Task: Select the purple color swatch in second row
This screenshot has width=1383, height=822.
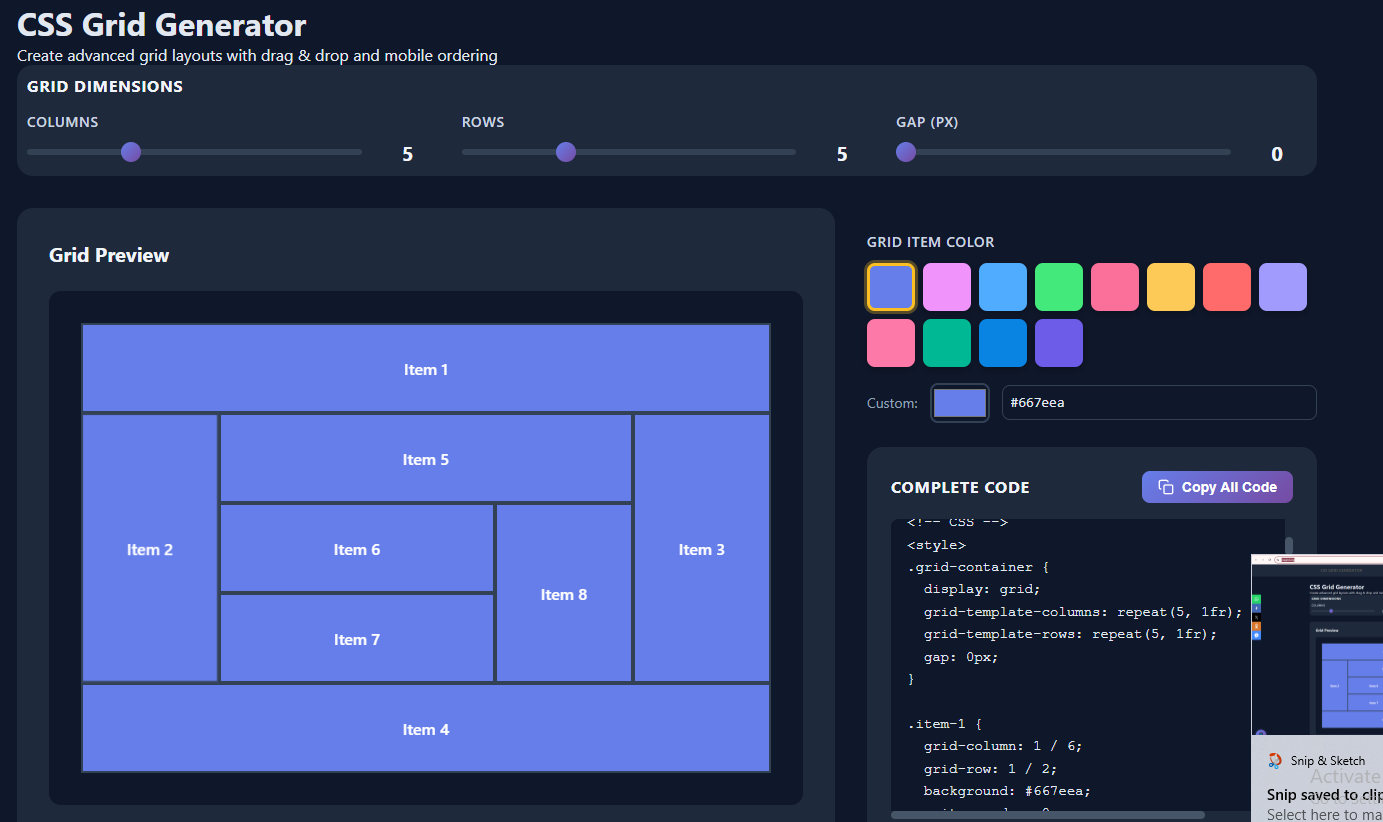Action: 1059,342
